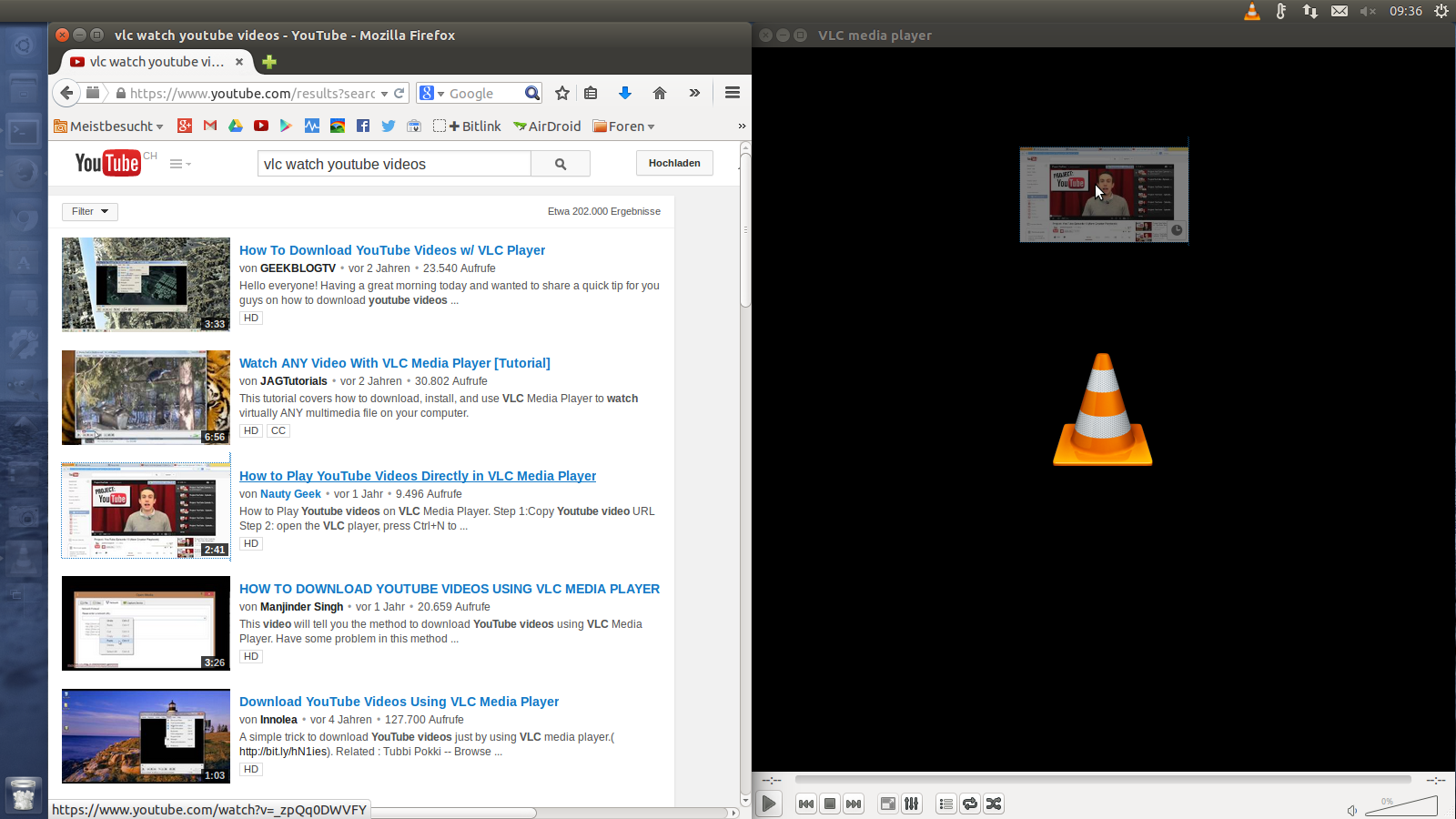Open the Filter dropdown
Image resolution: width=1456 pixels, height=819 pixels.
click(x=90, y=211)
